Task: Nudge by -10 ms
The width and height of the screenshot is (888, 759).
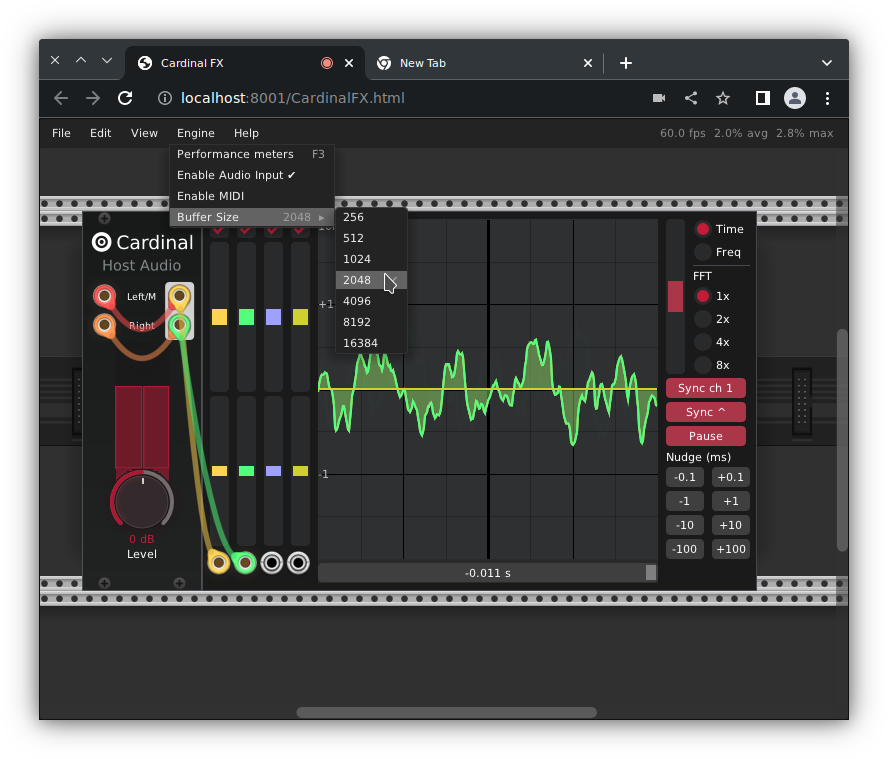Action: (685, 525)
